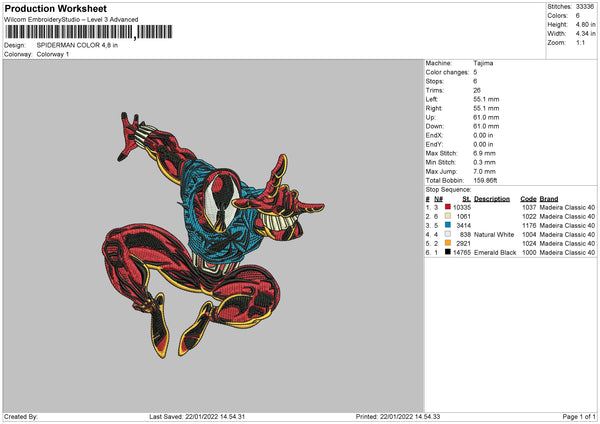Click the 'EndX:' label
600x424 pixels.
point(434,135)
